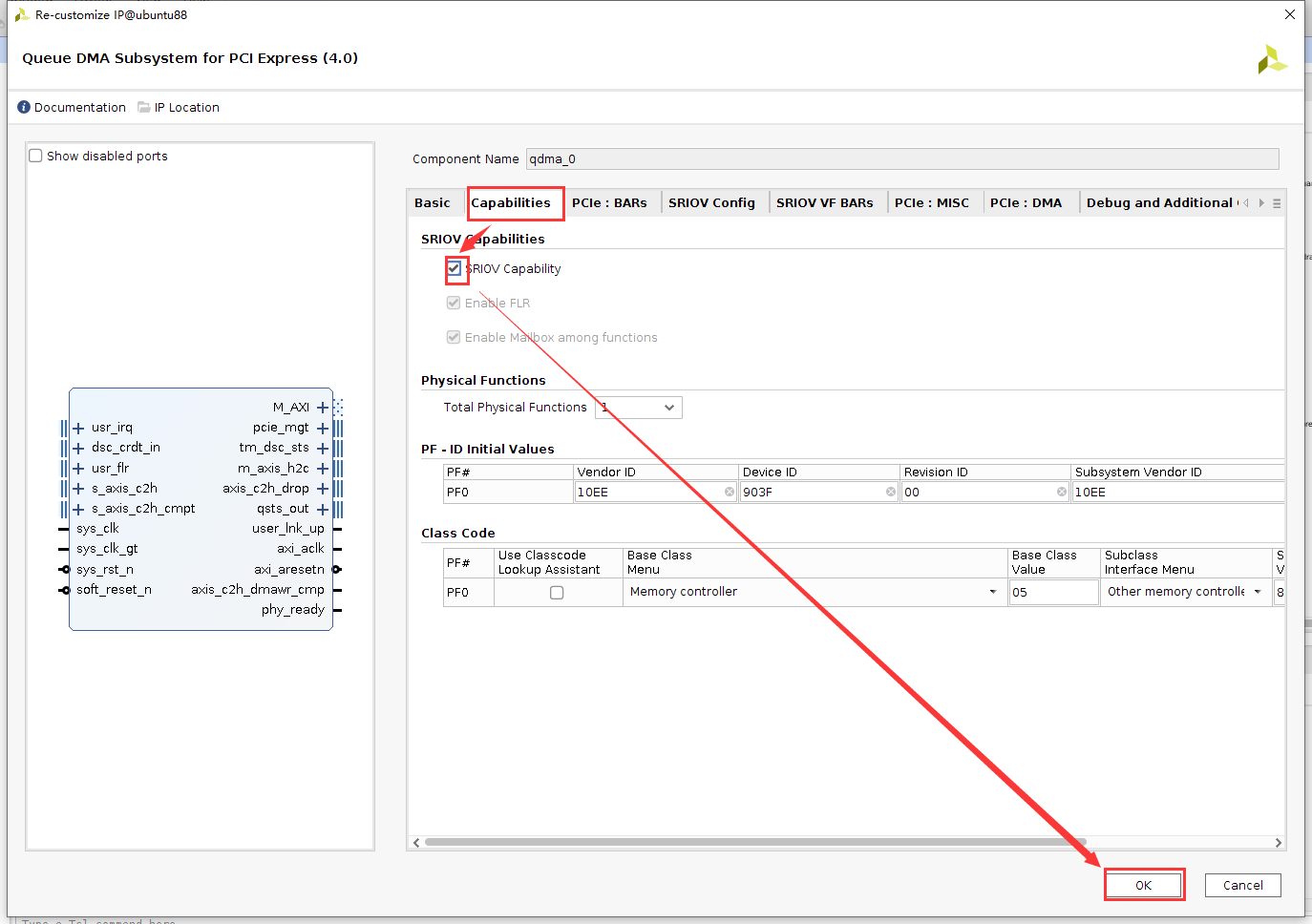Edit the Vendor ID value 10EE
This screenshot has width=1312, height=924.
656,492
